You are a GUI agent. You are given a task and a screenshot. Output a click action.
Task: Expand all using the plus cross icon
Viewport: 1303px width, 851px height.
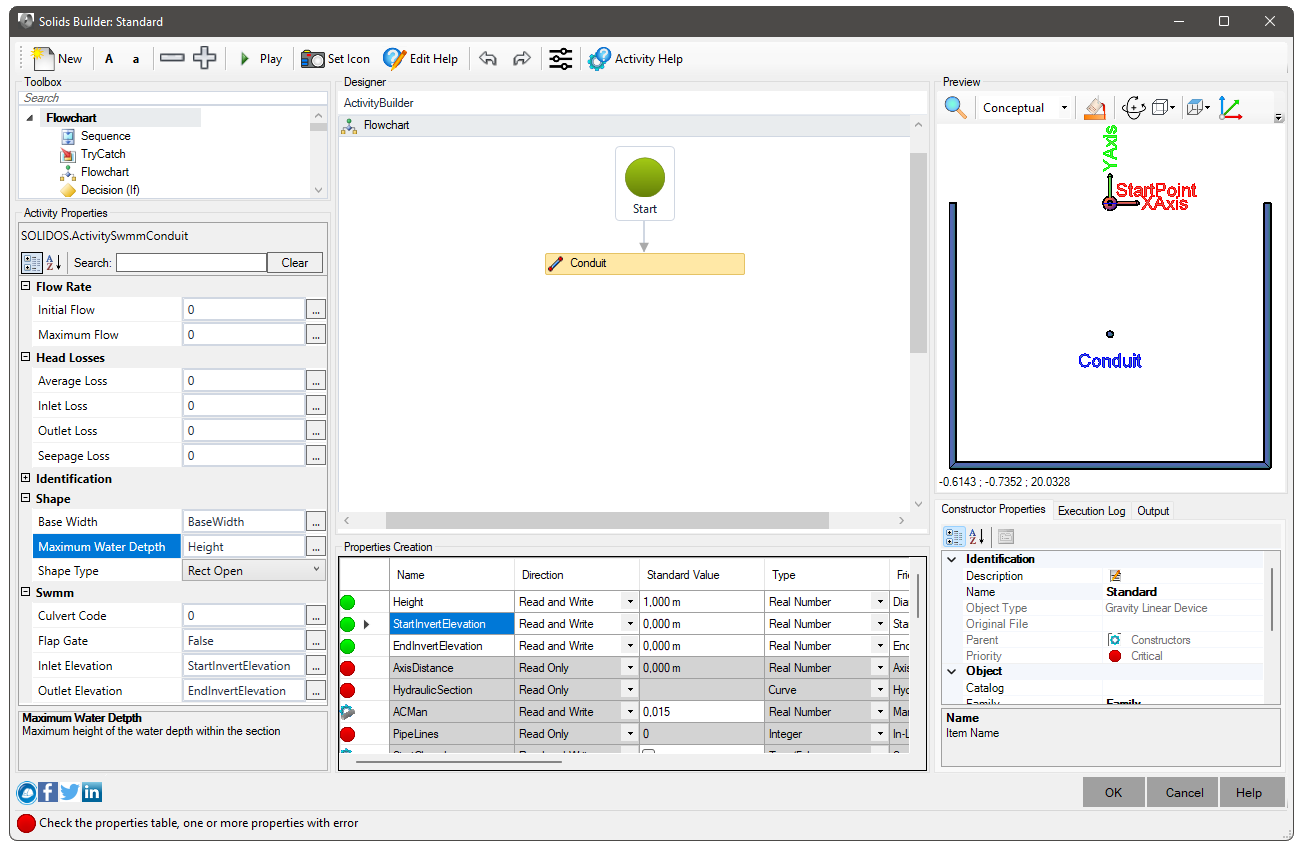tap(204, 58)
